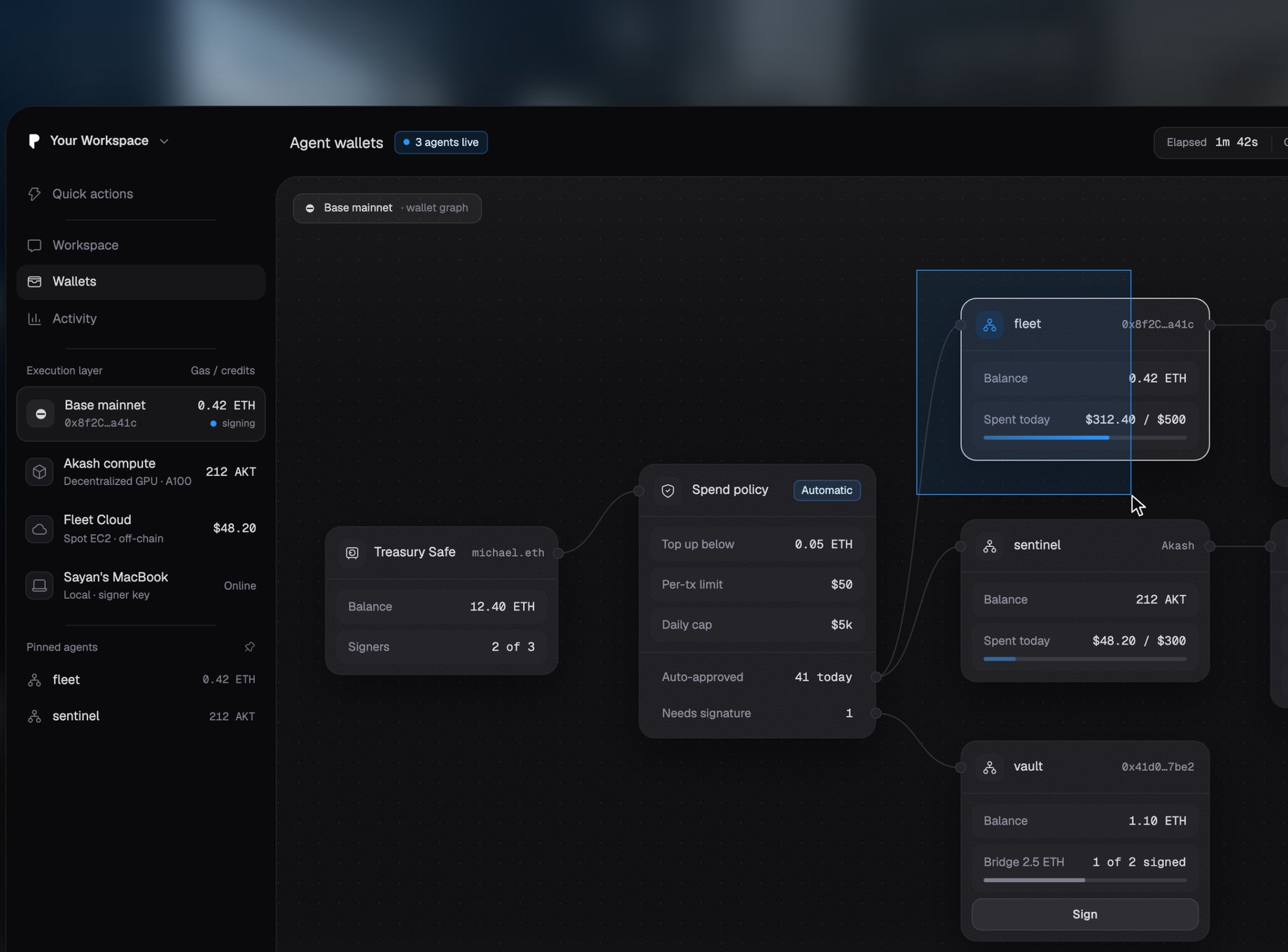Screen dimensions: 1288x952
Task: Select Quick actions in the sidebar
Action: coord(141,194)
